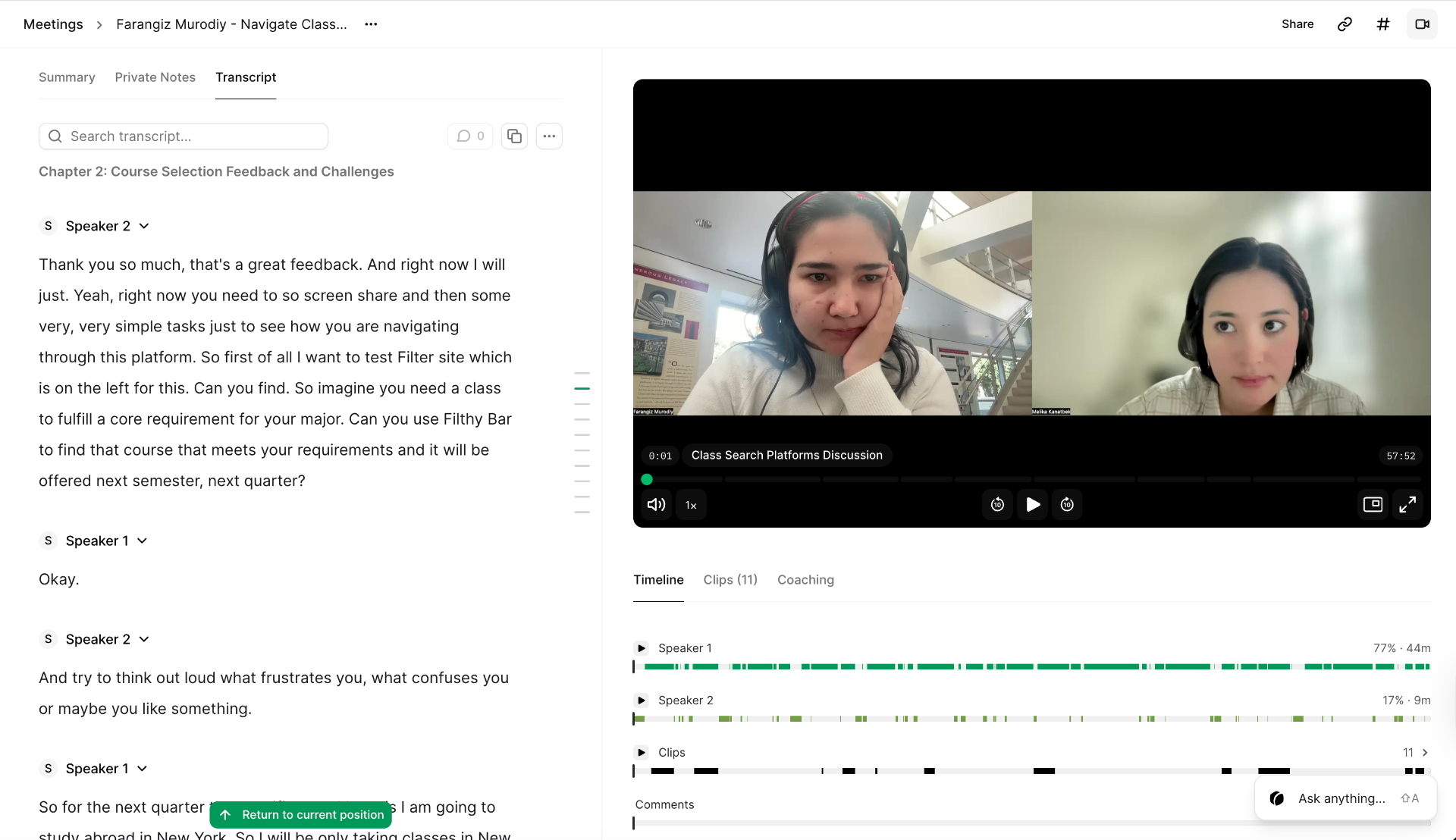Image resolution: width=1456 pixels, height=840 pixels.
Task: Click the chapter 2 heading text
Action: [x=216, y=171]
